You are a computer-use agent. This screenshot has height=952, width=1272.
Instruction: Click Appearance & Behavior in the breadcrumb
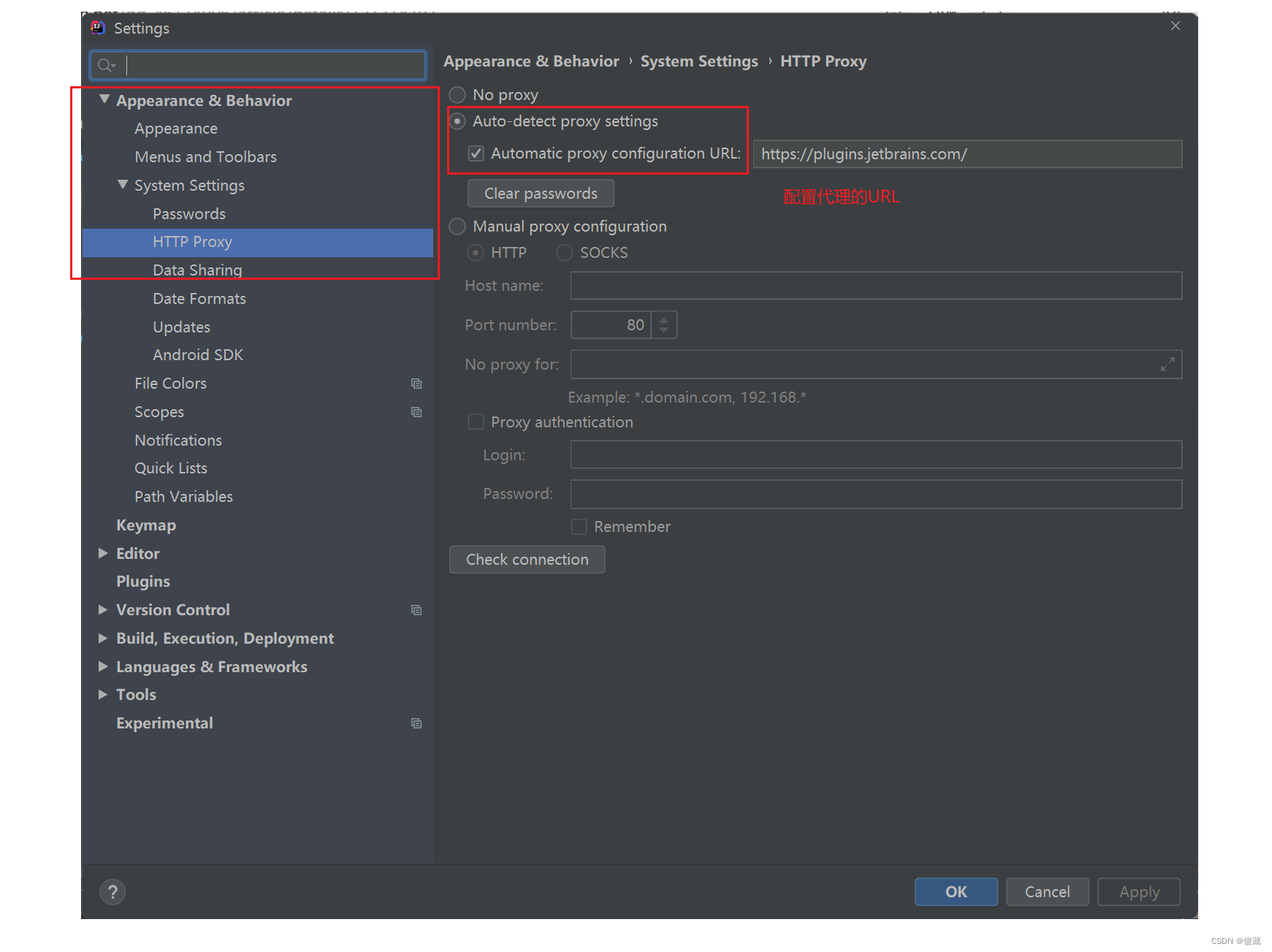531,61
